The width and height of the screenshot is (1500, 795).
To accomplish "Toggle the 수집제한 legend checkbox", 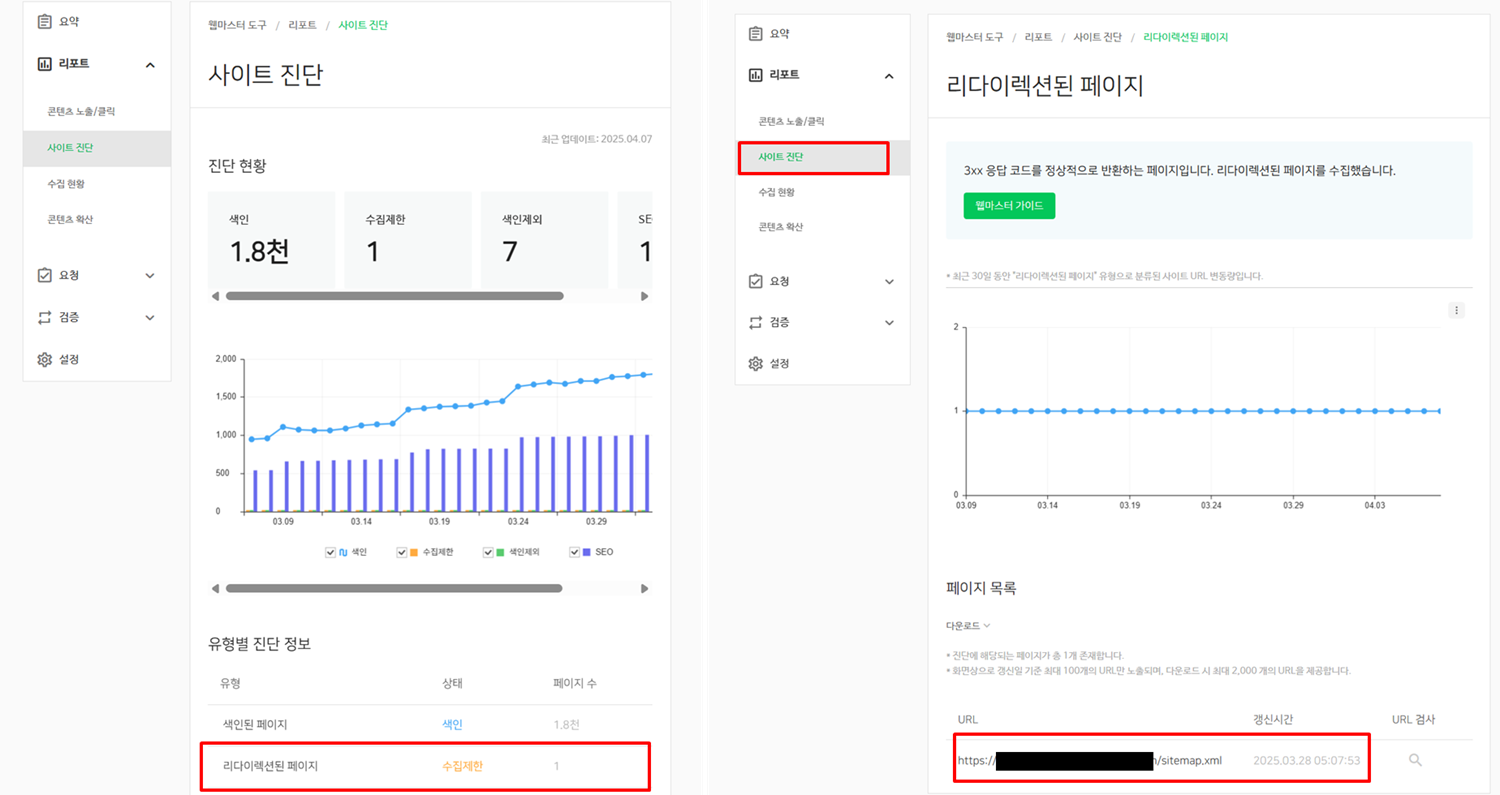I will 403,552.
